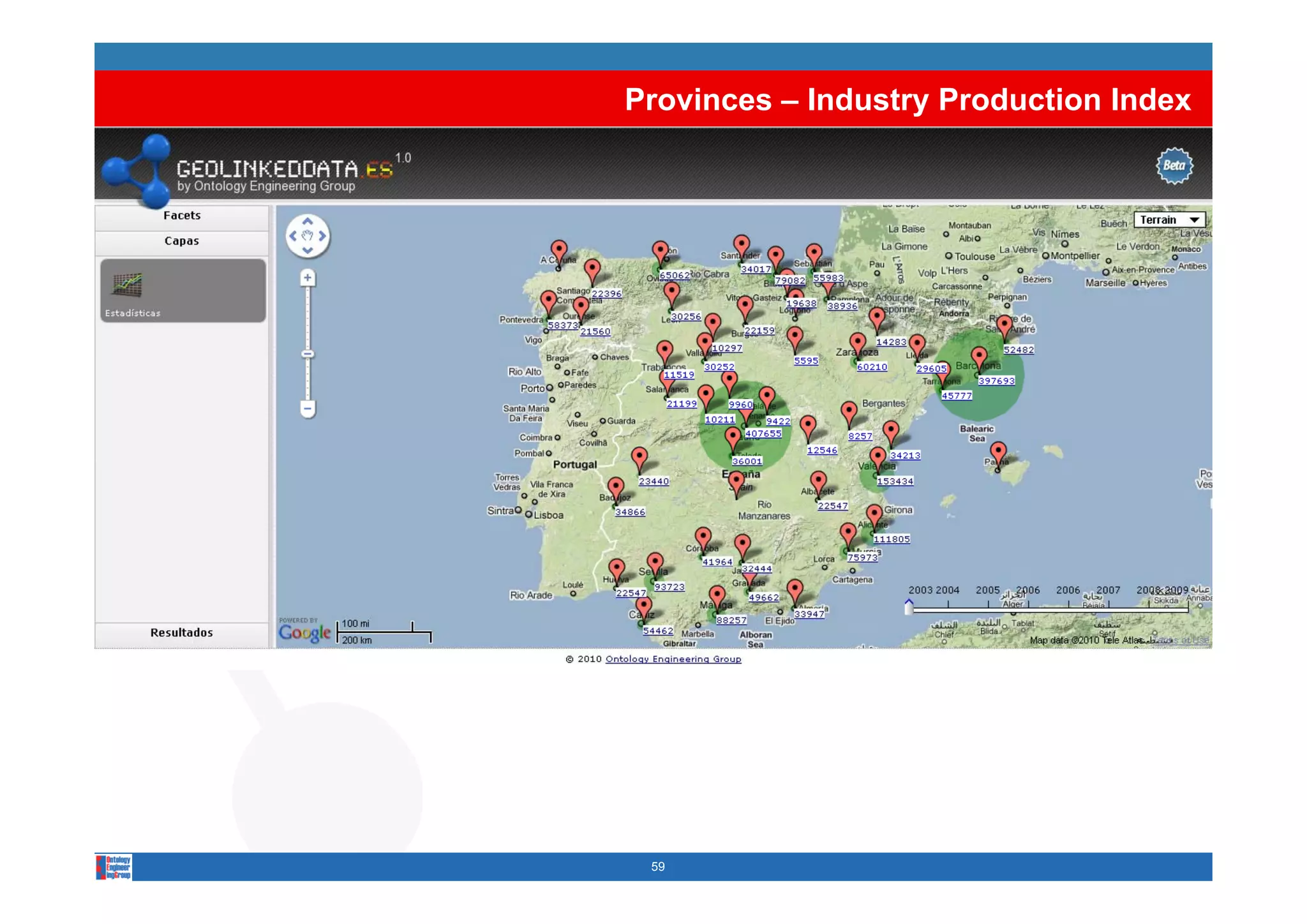Open the Alicante value link 111805
Image resolution: width=1307 pixels, height=924 pixels.
pos(892,539)
